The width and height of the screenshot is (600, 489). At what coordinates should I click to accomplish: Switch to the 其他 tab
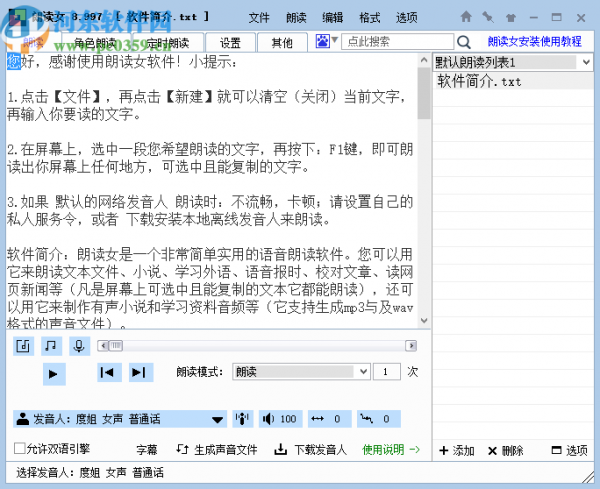pos(282,42)
